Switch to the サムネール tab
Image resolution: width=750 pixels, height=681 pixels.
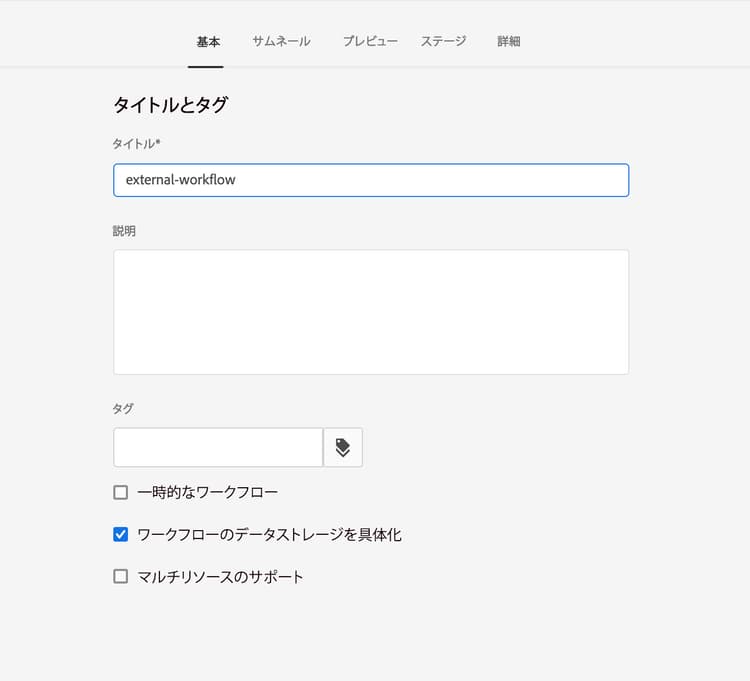pos(281,42)
